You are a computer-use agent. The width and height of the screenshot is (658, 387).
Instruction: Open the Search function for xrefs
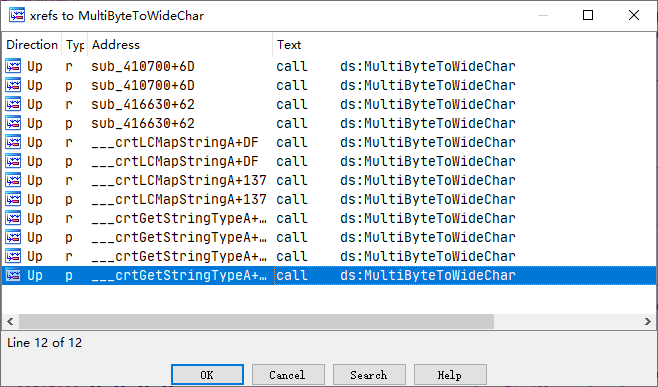369,374
